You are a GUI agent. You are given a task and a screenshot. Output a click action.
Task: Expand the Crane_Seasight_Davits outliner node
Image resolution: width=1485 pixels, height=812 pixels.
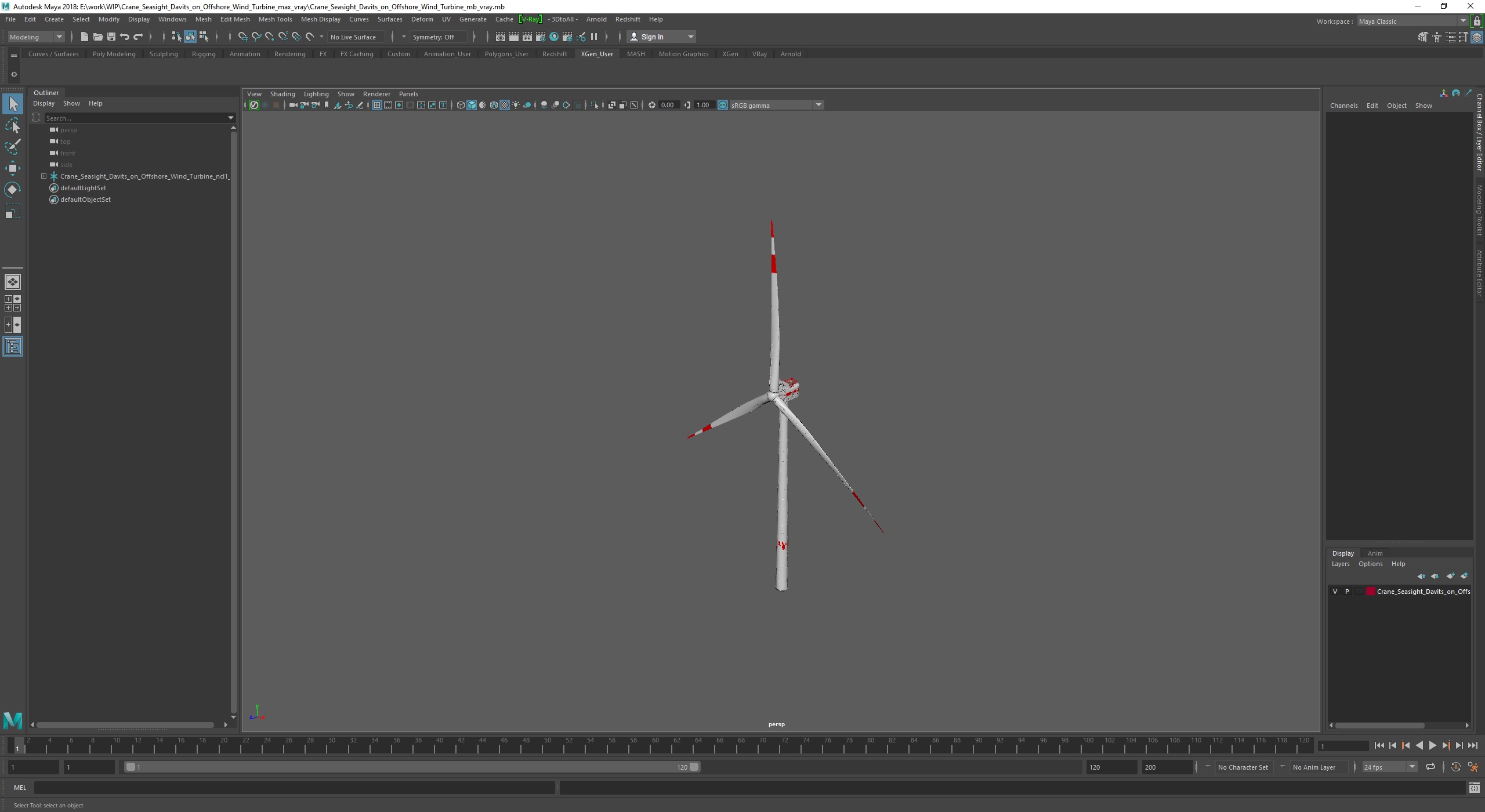(x=44, y=176)
